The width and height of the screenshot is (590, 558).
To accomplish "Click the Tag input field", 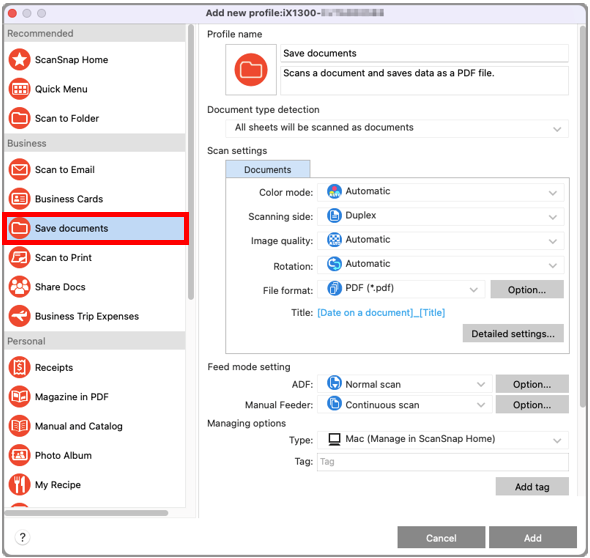I will coord(443,462).
